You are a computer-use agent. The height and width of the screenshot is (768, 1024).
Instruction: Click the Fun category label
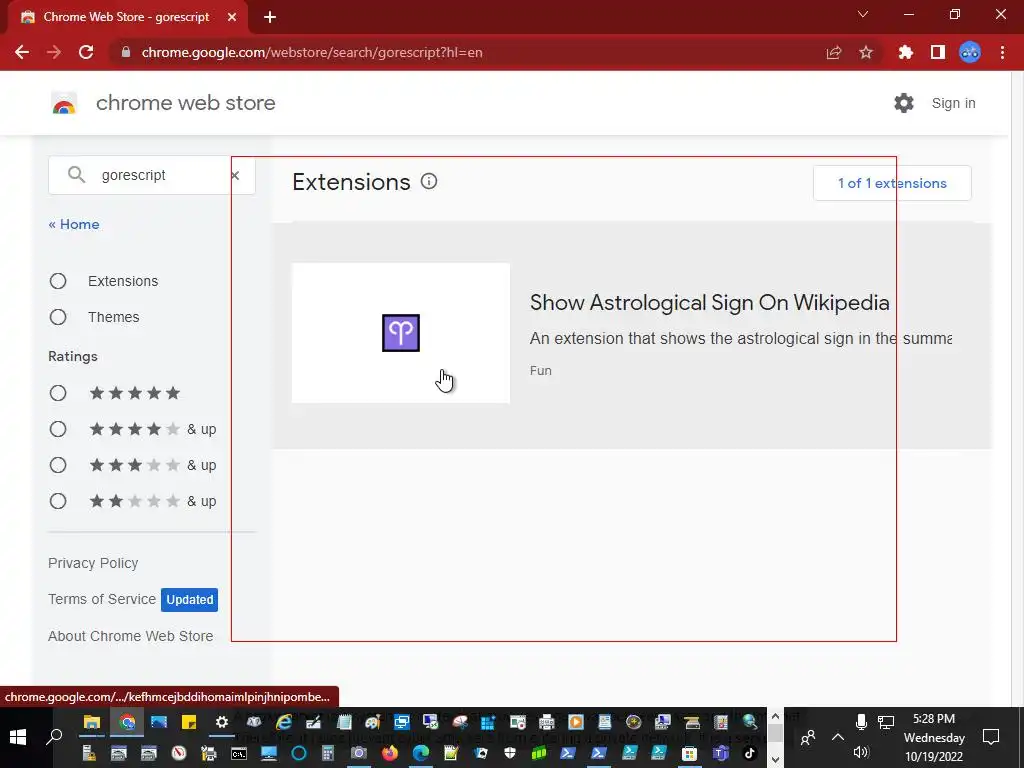click(541, 370)
